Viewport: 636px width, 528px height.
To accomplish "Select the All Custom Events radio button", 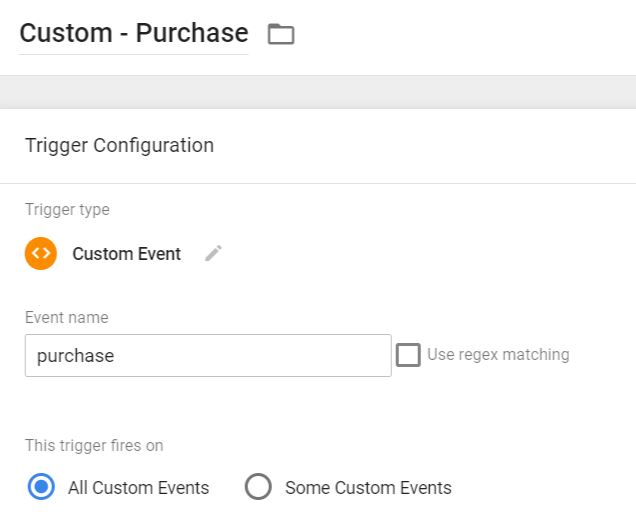I will point(41,487).
